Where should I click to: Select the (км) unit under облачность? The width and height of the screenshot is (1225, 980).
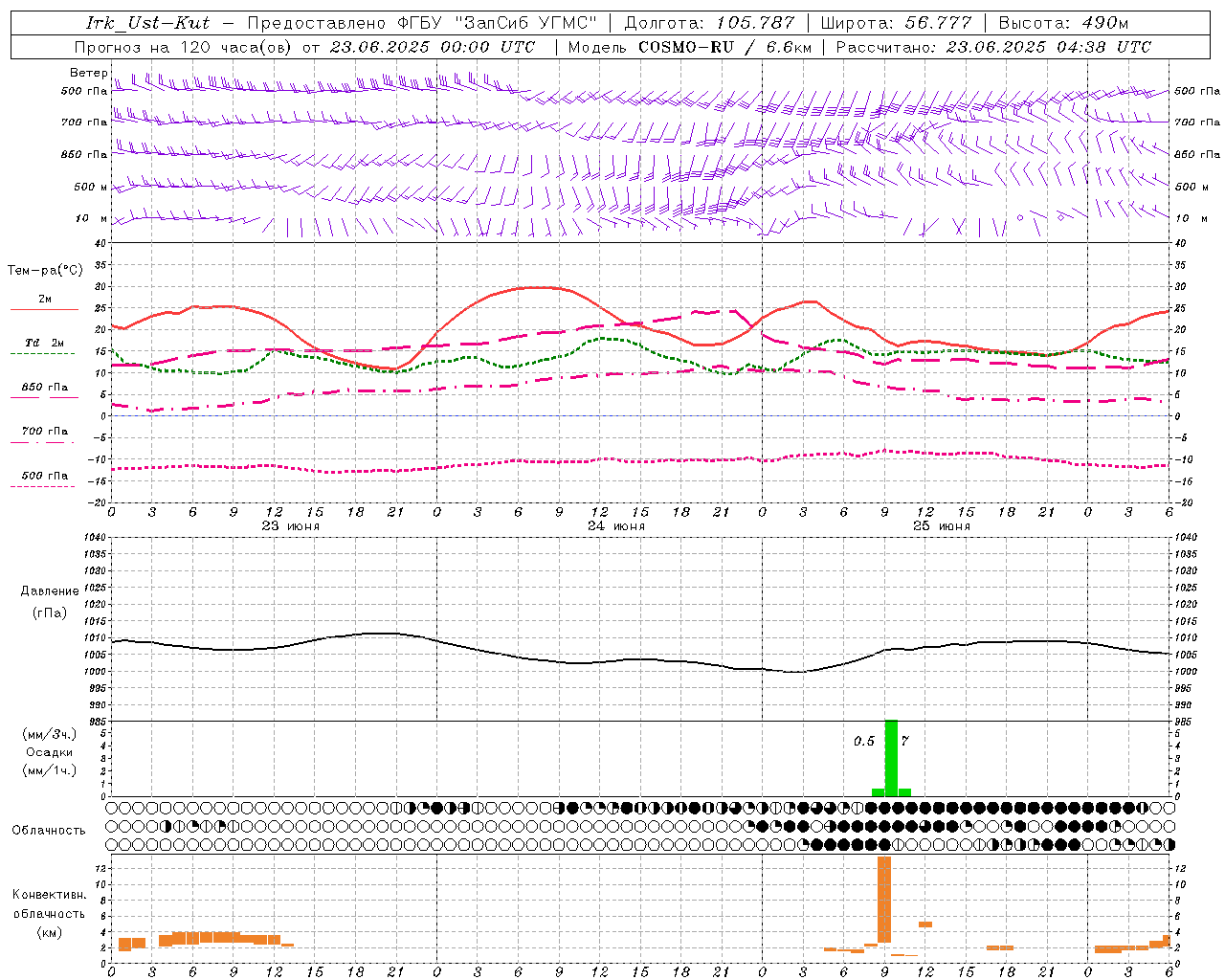tap(50, 932)
